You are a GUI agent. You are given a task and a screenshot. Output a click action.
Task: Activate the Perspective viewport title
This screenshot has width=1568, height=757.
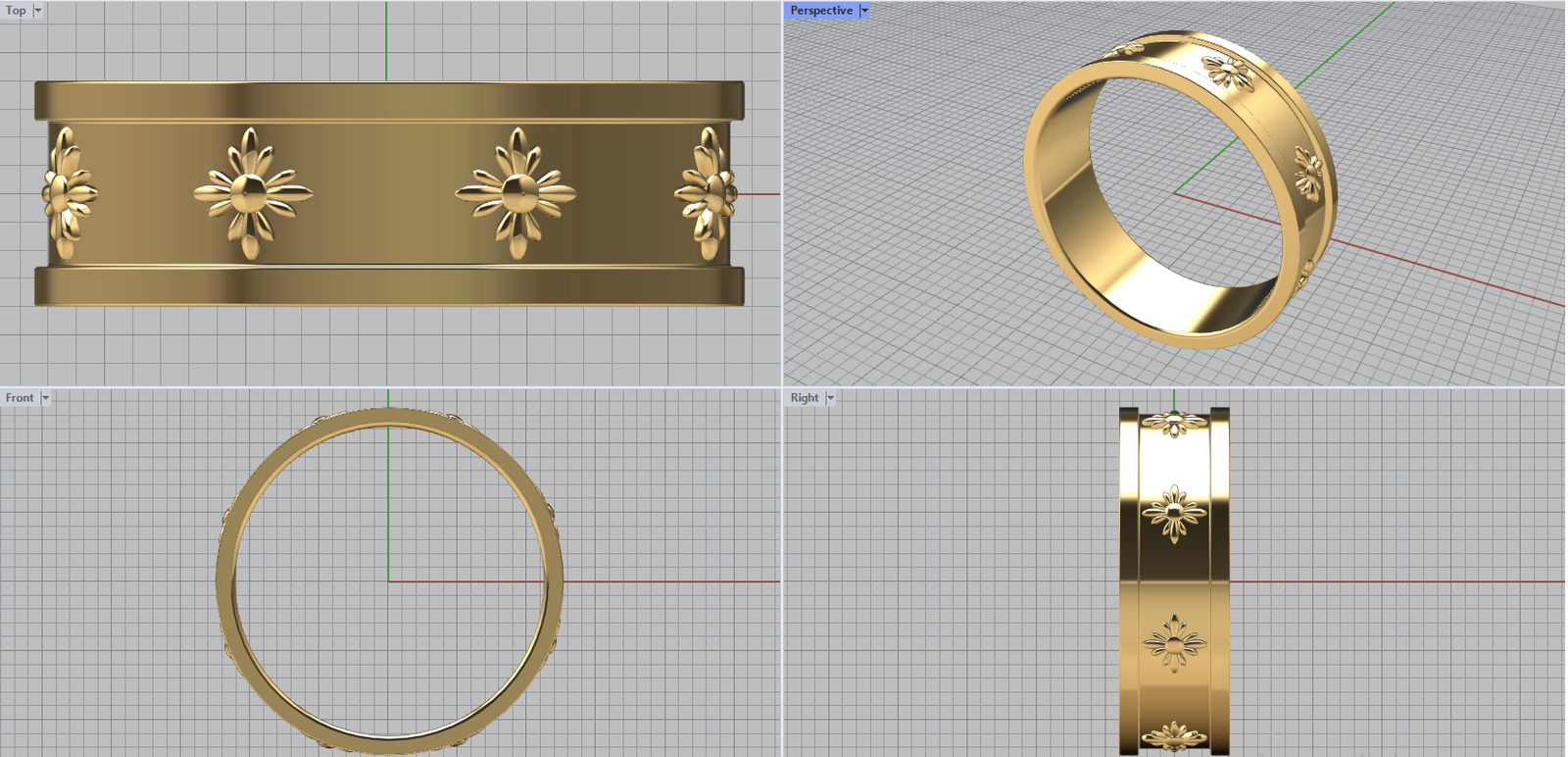821,10
